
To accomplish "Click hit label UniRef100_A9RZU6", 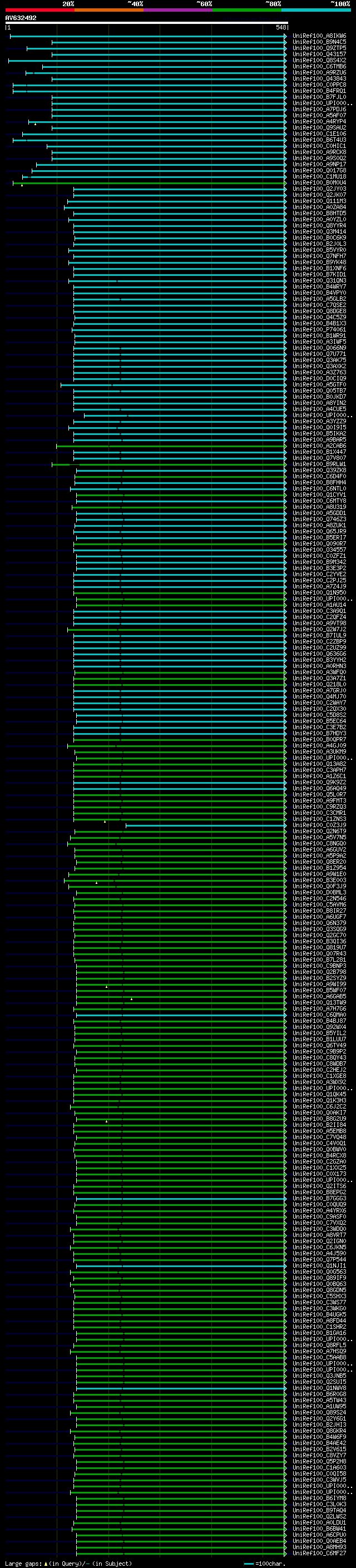I will pos(319,72).
